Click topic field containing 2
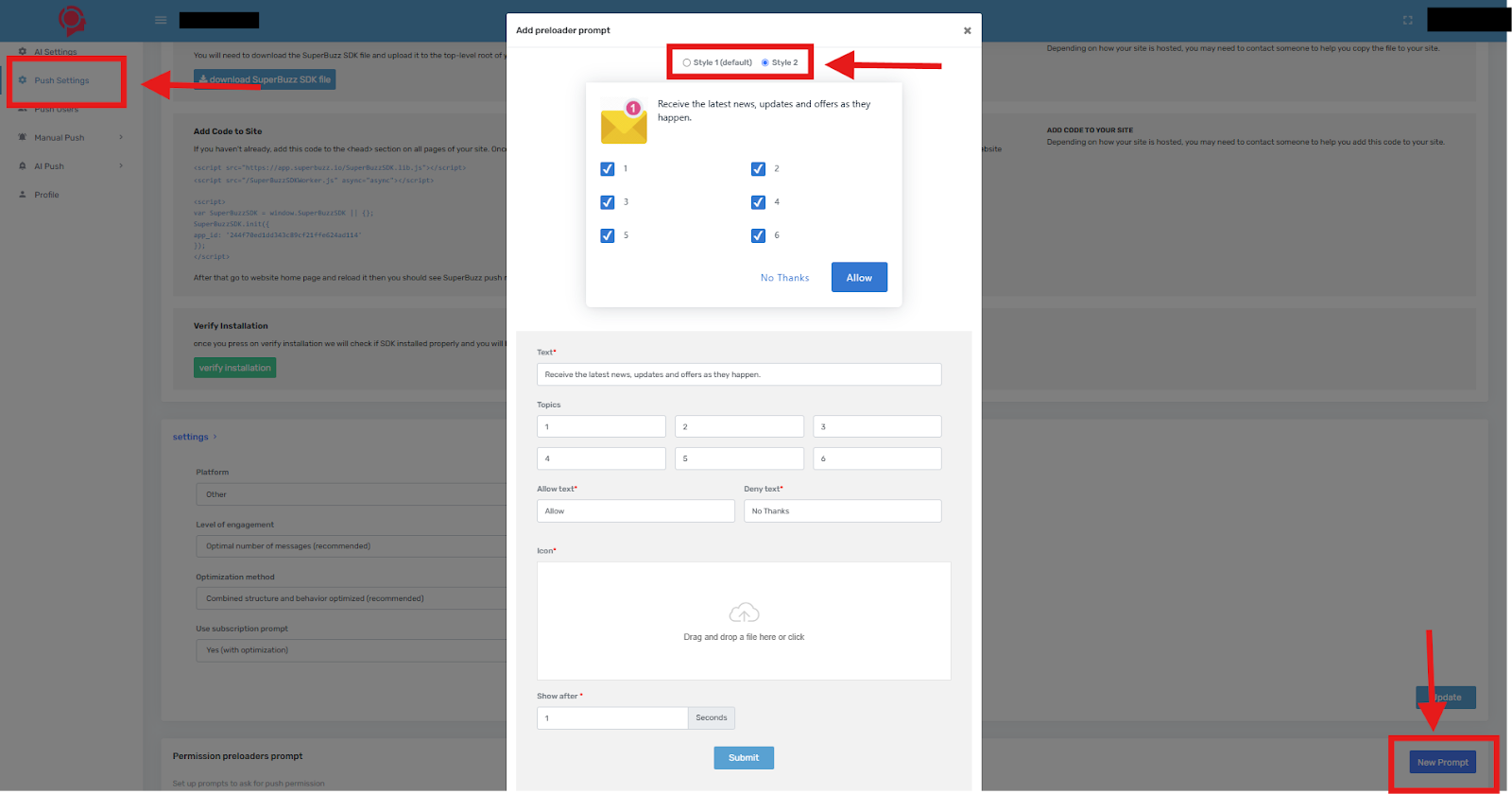Image resolution: width=1512 pixels, height=794 pixels. tap(739, 426)
